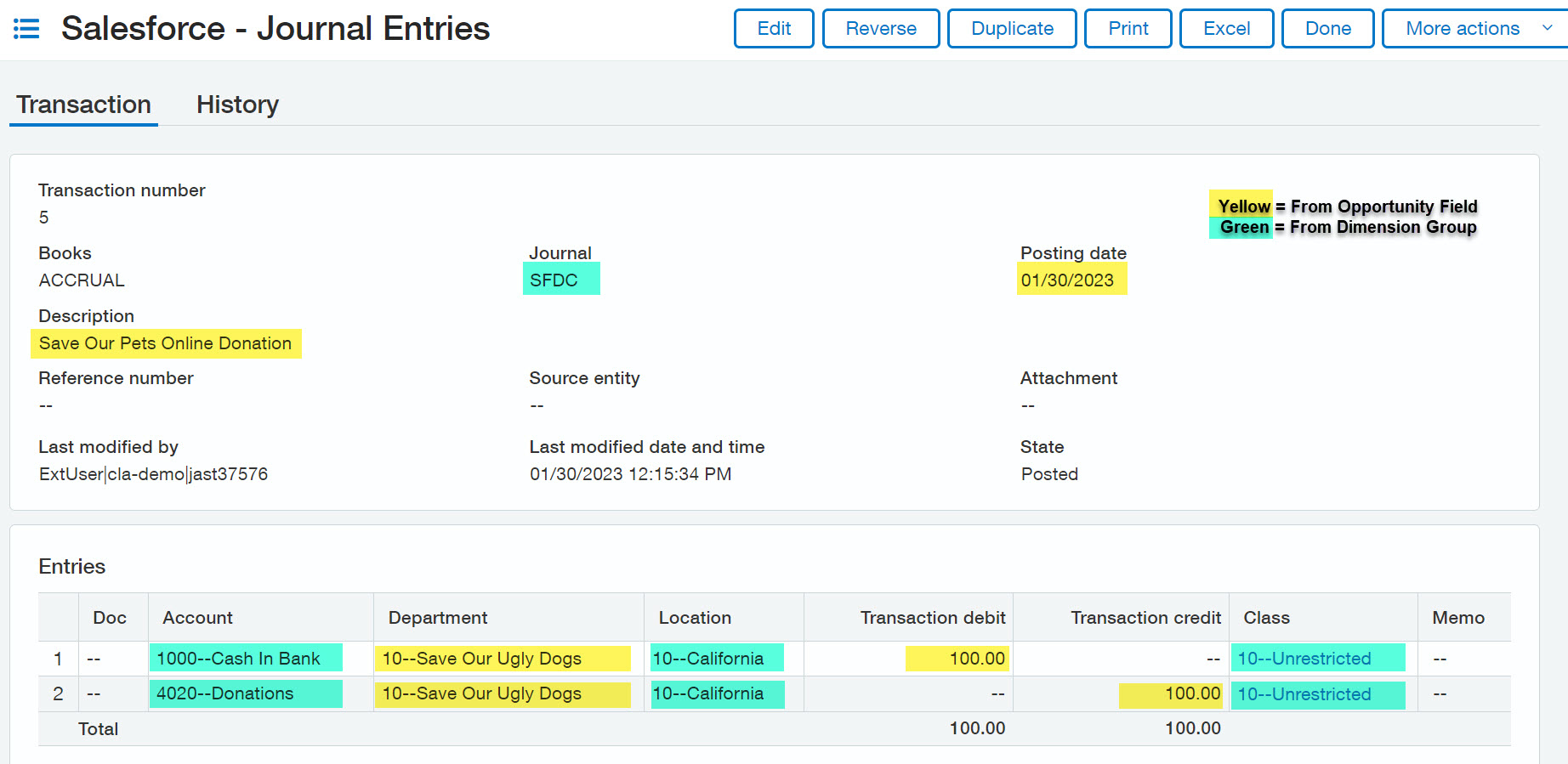Viewport: 1568px width, 764px height.
Task: Open the 10--Unrestricted class link in row 1
Action: 1304,659
